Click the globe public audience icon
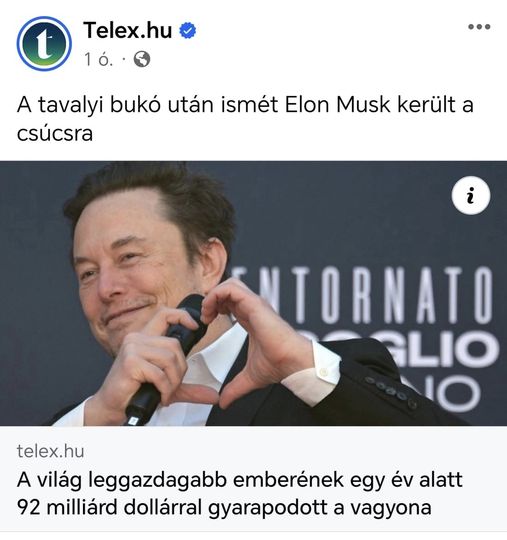The width and height of the screenshot is (507, 540). click(142, 59)
